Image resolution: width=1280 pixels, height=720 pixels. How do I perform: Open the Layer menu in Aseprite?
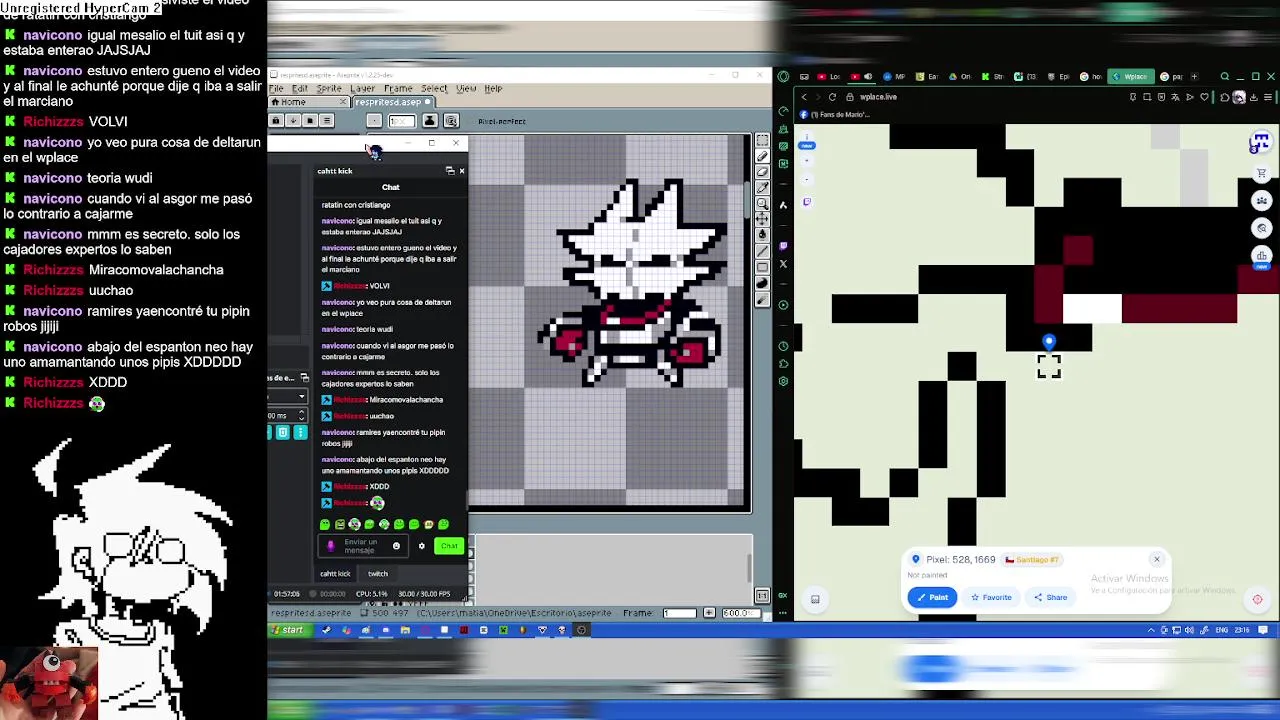[x=362, y=89]
